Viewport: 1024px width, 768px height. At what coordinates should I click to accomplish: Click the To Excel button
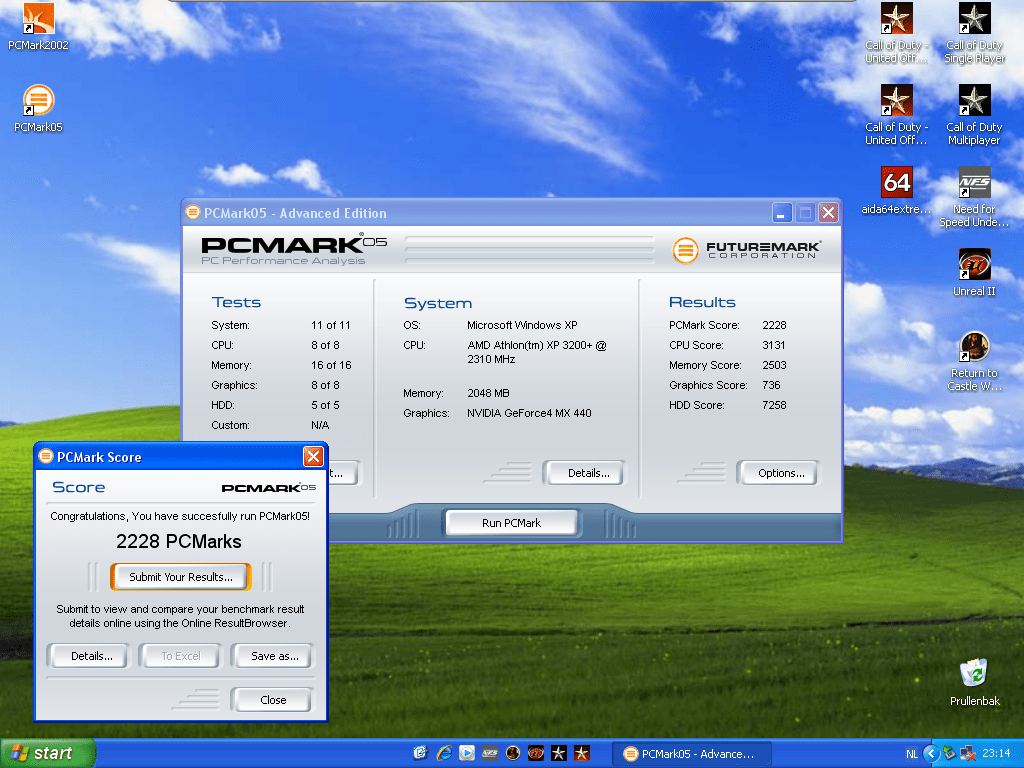tap(180, 656)
